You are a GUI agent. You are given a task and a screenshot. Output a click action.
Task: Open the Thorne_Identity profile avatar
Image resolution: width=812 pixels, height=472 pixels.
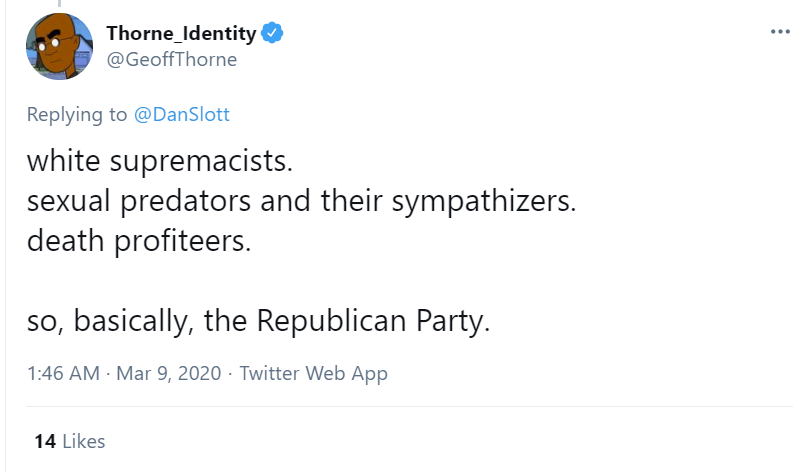60,46
